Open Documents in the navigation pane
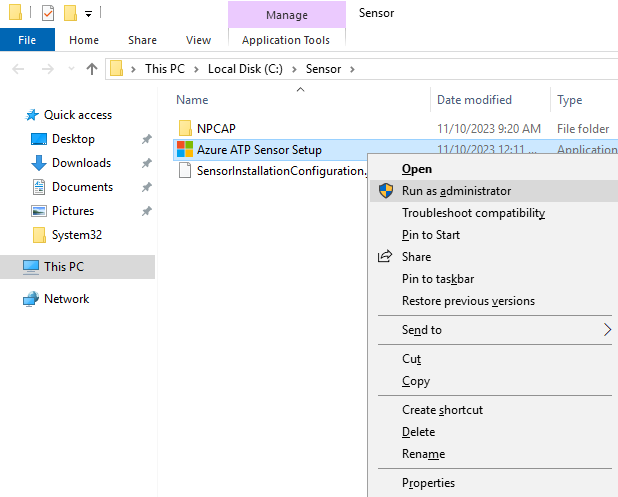This screenshot has height=497, width=618. [82, 187]
